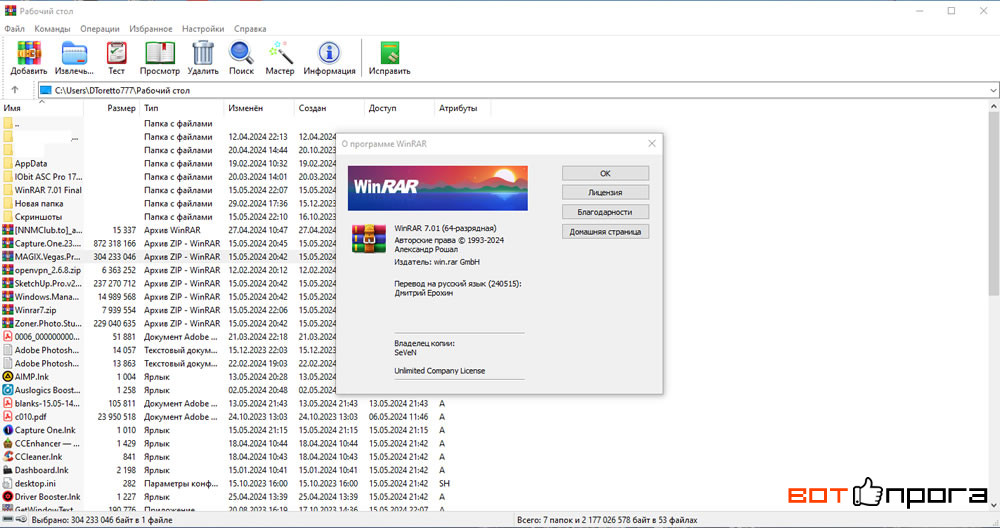Viewport: 1000px width, 528px height.
Task: Expand the address bar path dropdown
Action: (x=993, y=91)
